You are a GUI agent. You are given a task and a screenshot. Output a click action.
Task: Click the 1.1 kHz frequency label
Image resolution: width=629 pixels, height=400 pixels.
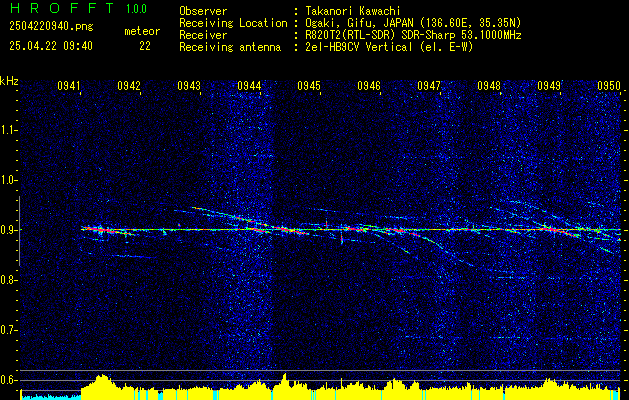tap(9, 130)
